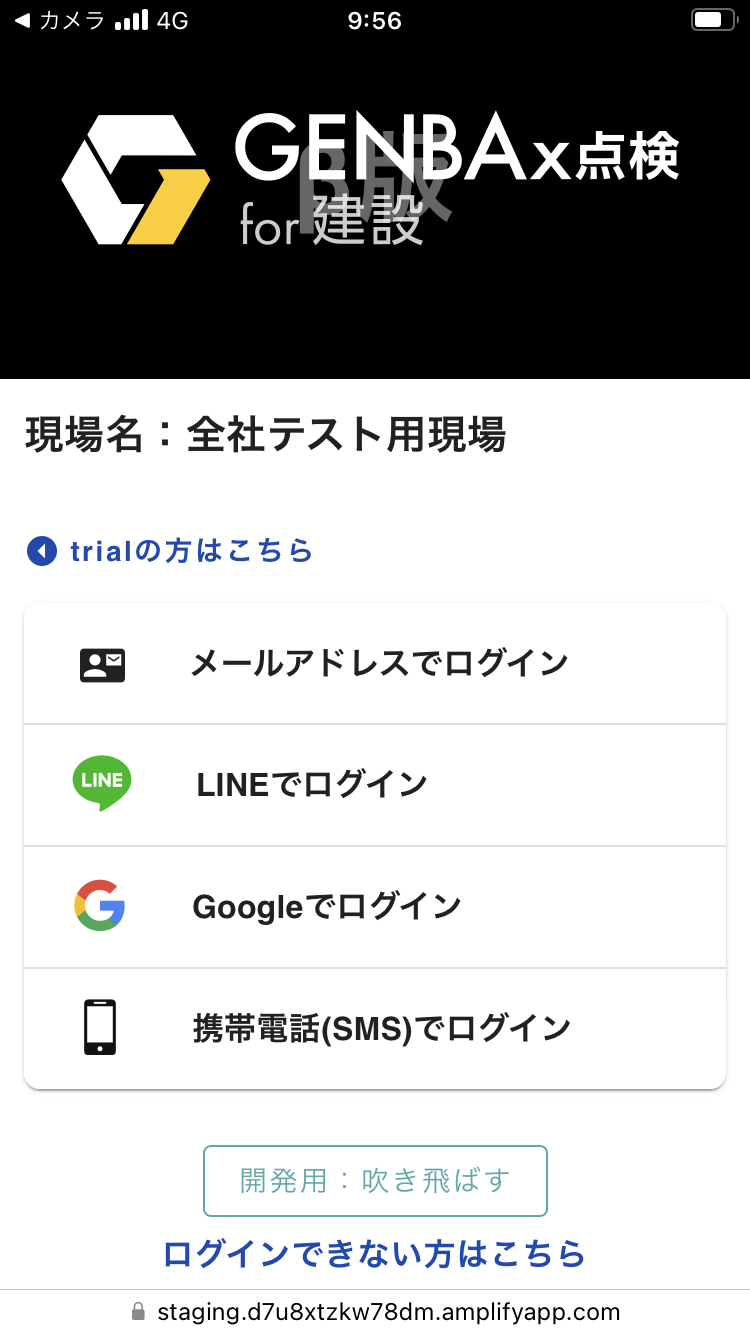The image size is (750, 1334).
Task: Tap the 9:56 clock in status bar
Action: coord(375,20)
